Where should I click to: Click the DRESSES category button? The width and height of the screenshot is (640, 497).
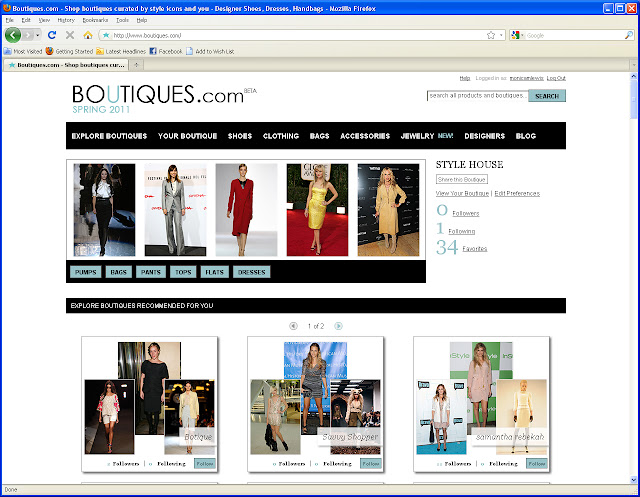(251, 272)
